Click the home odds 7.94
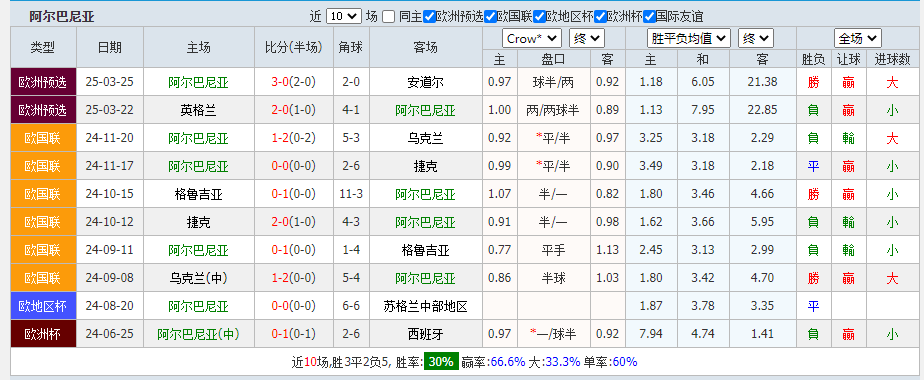 651,333
